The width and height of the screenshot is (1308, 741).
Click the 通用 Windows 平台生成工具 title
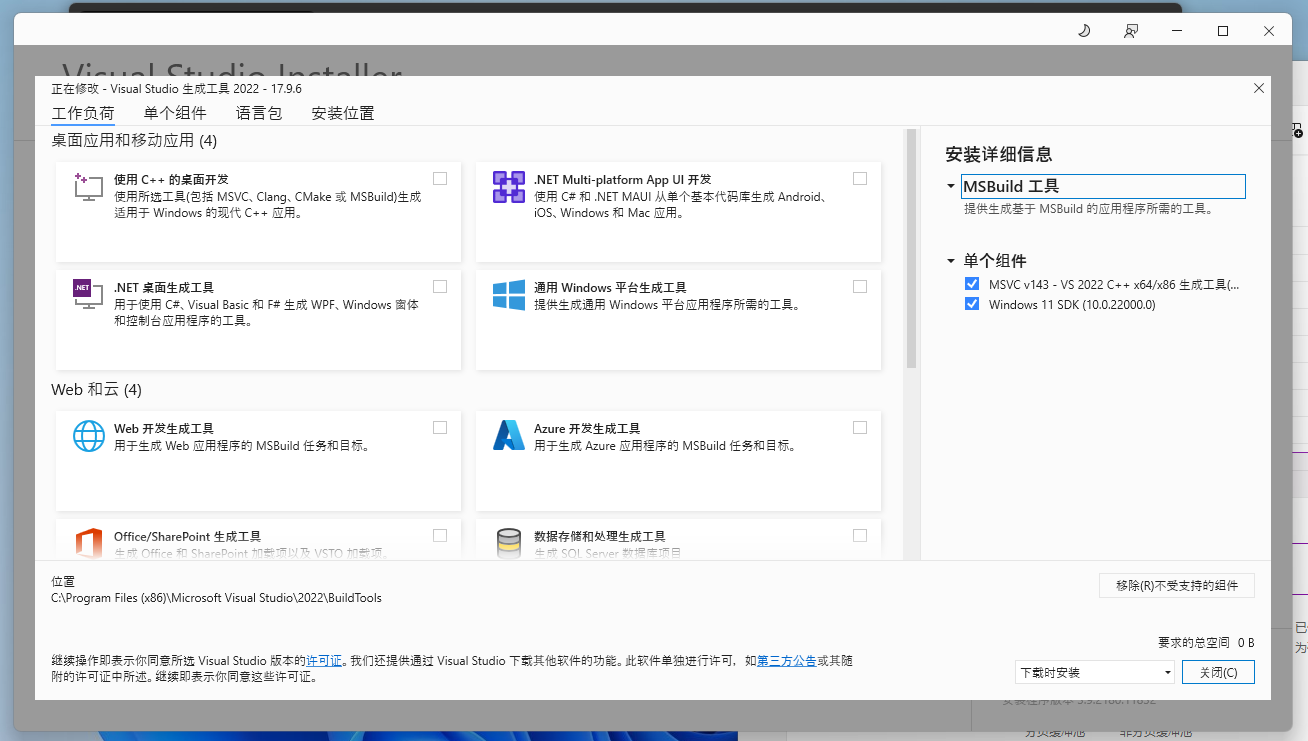click(x=610, y=287)
